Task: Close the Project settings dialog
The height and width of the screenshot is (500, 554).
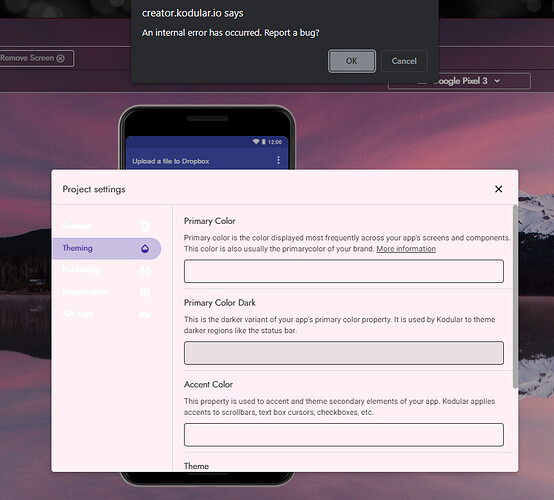Action: pos(499,189)
